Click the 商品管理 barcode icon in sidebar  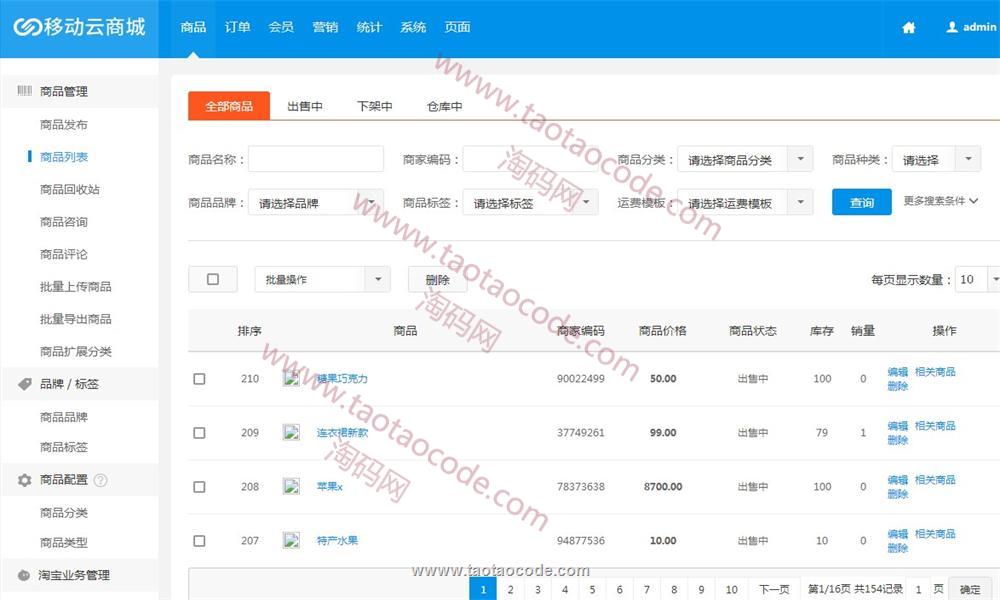pyautogui.click(x=24, y=91)
